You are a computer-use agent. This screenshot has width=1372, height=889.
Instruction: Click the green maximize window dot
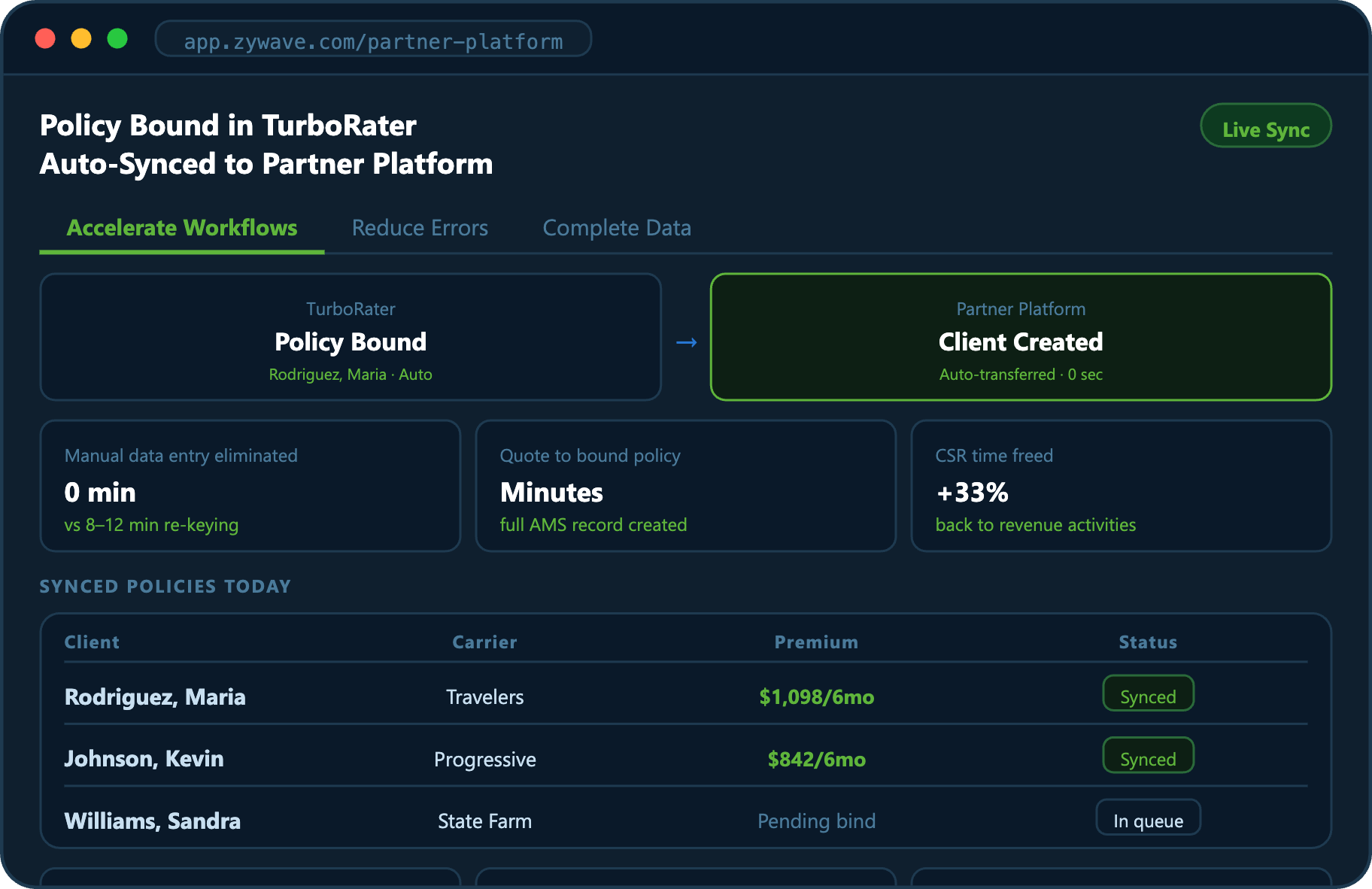click(x=117, y=38)
